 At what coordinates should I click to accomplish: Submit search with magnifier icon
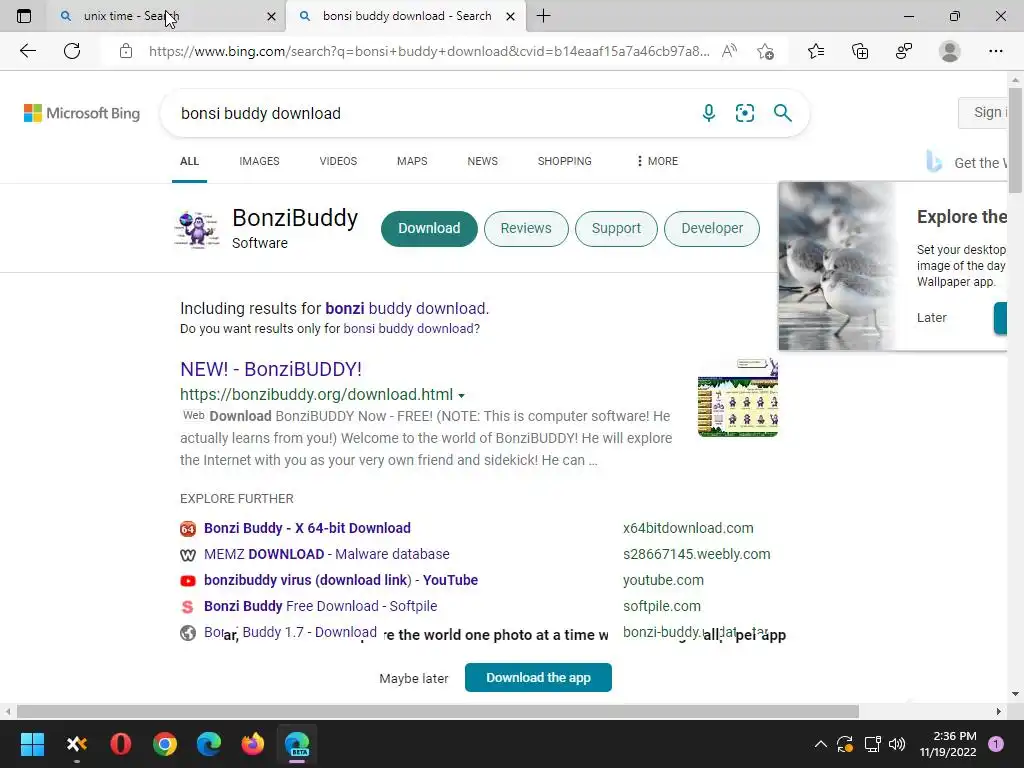(782, 113)
